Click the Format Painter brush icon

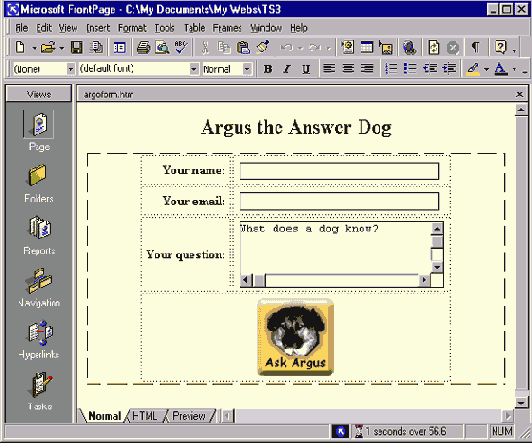263,47
